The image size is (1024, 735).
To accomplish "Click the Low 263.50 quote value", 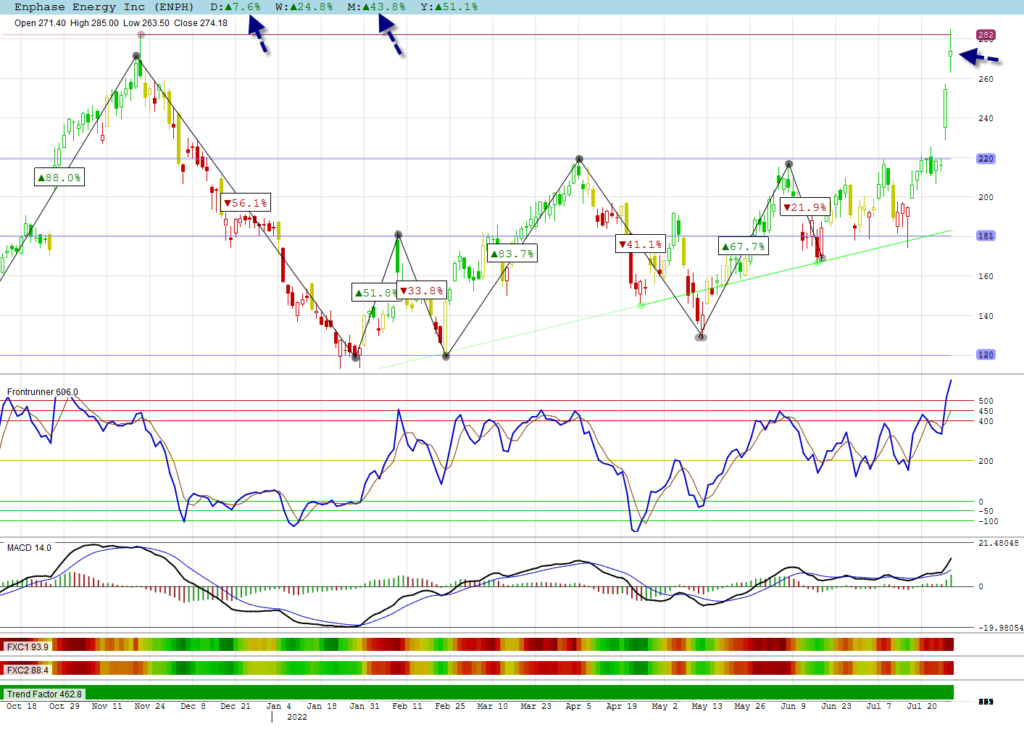I will click(146, 23).
